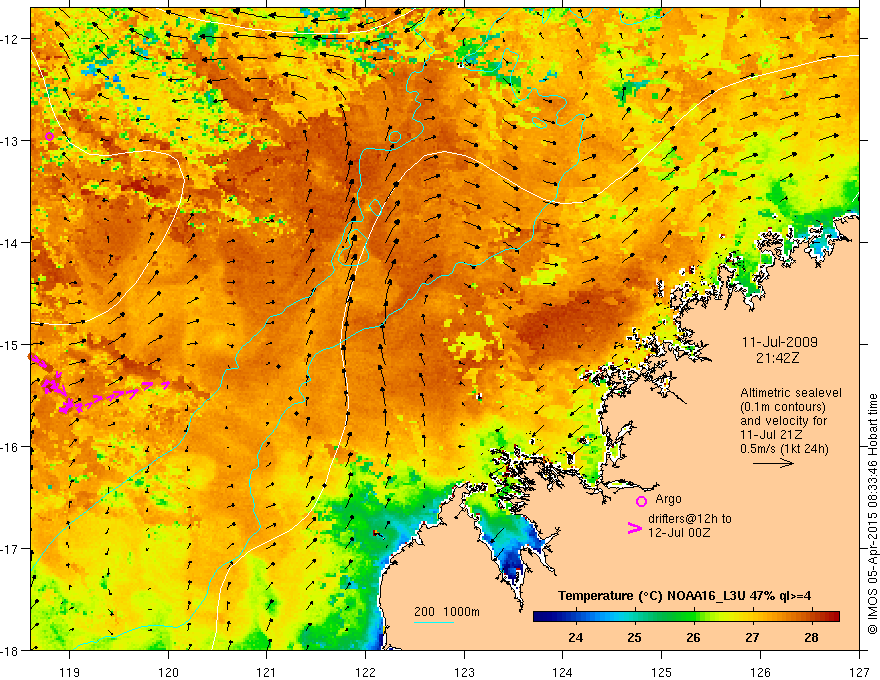This screenshot has height=680, width=880.
Task: Click the cyan isobath legend line
Action: pos(434,622)
